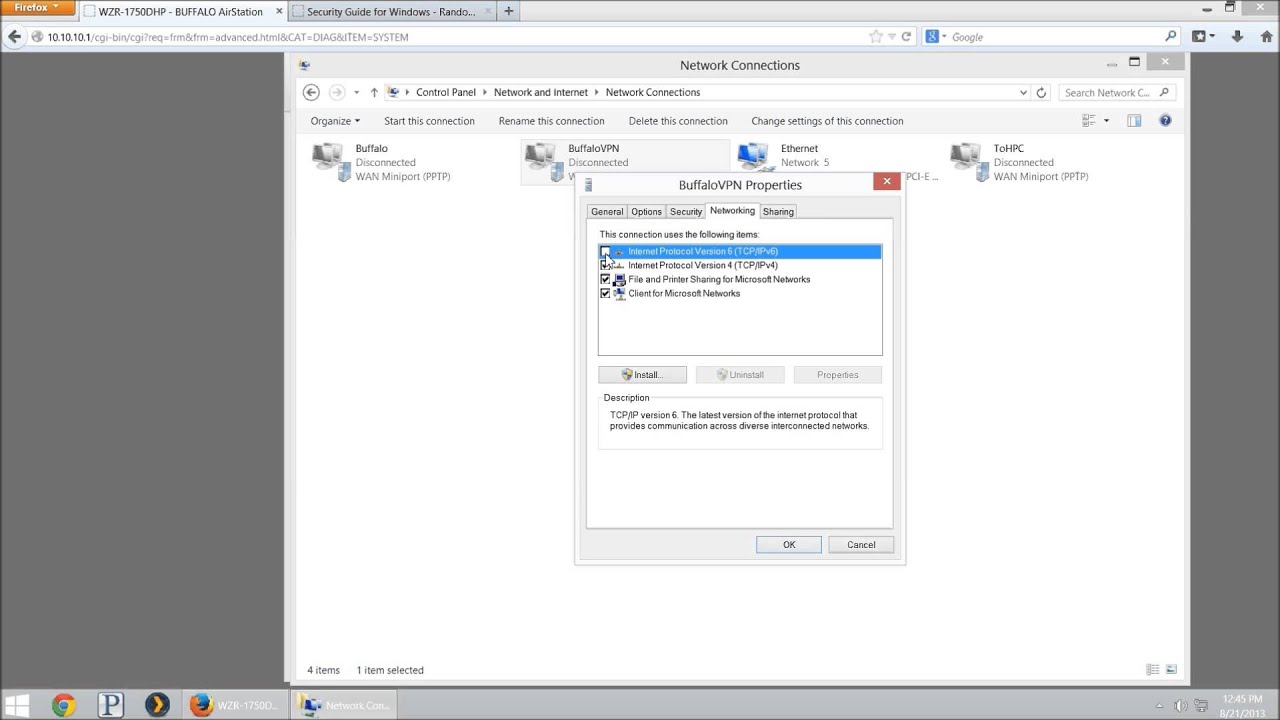Switch to Firefox WZR-1750D taskbar item
Screen dimensions: 1280x720
[x=236, y=705]
